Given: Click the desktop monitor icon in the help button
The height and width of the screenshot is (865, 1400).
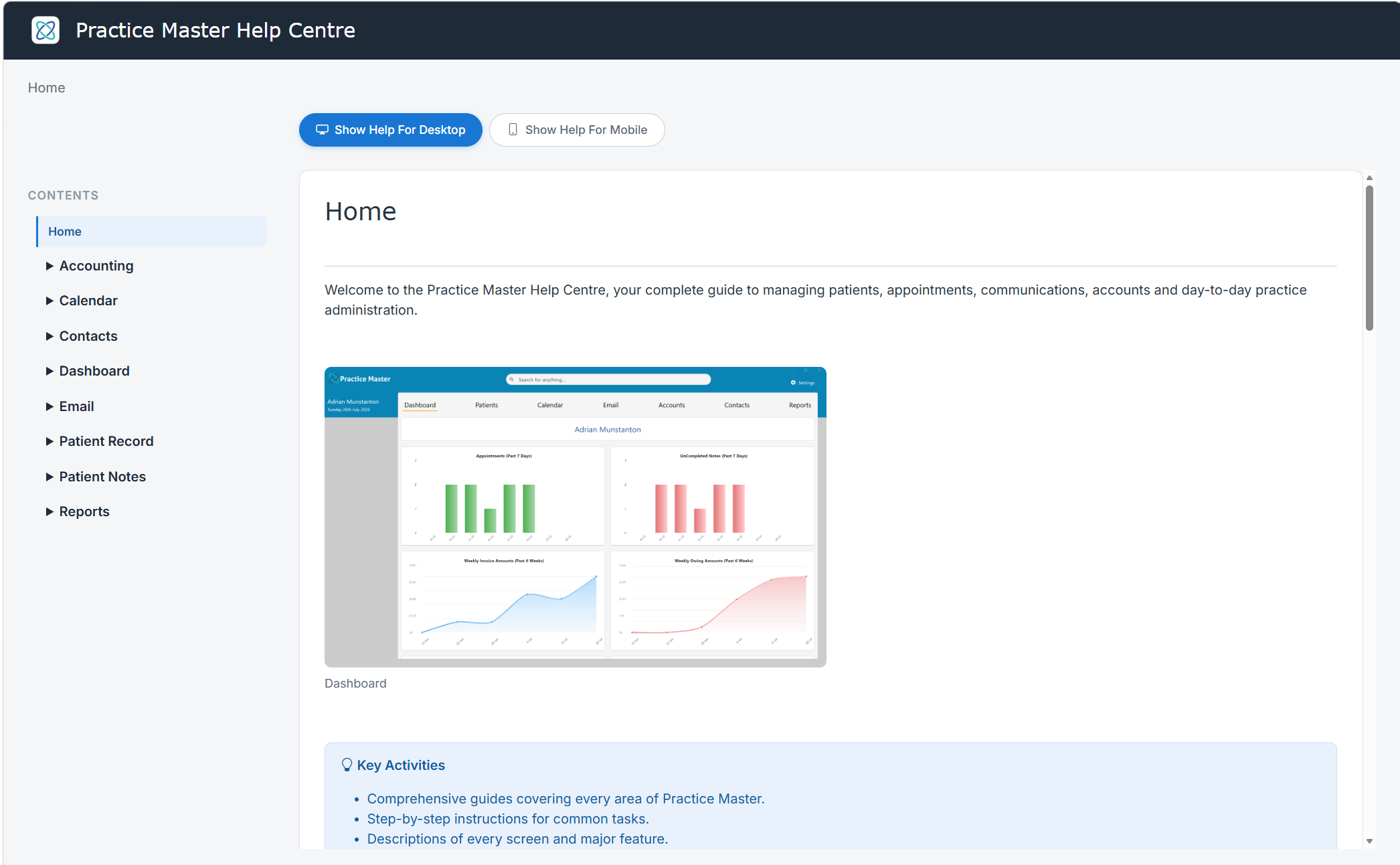Looking at the screenshot, I should point(322,130).
